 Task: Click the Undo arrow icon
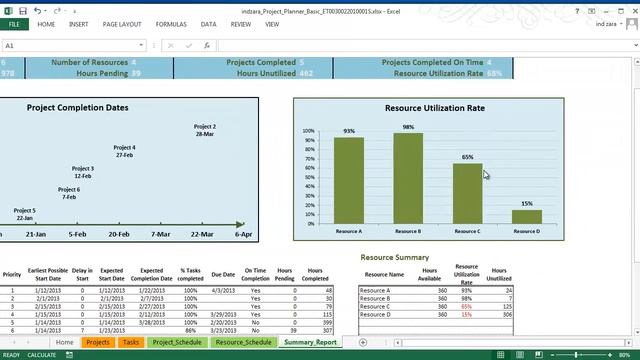(x=37, y=11)
